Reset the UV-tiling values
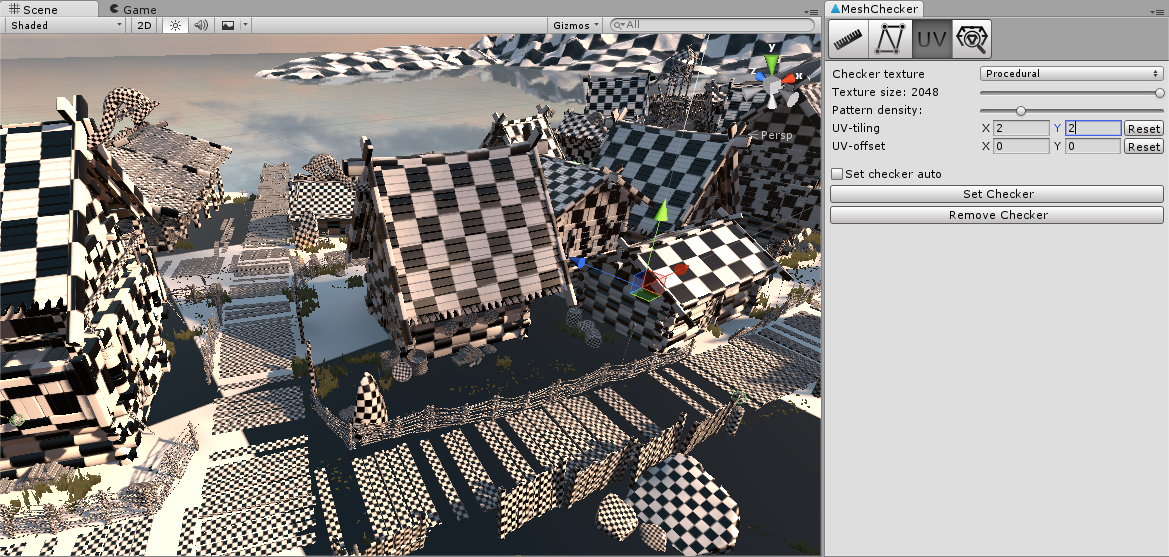Image resolution: width=1169 pixels, height=557 pixels. click(1144, 129)
